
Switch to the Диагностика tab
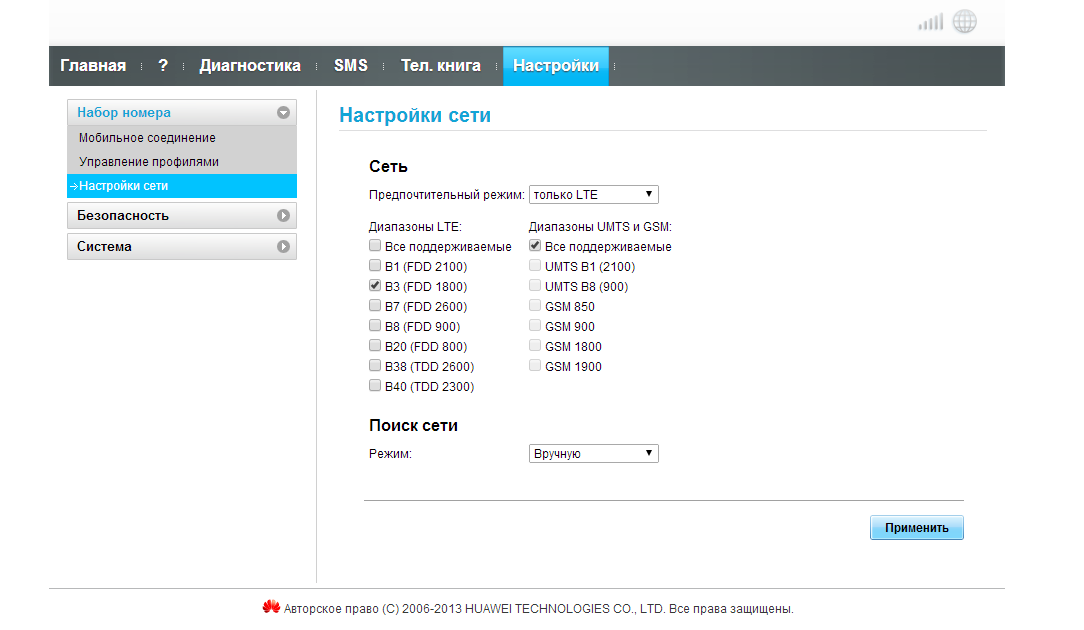click(x=250, y=66)
